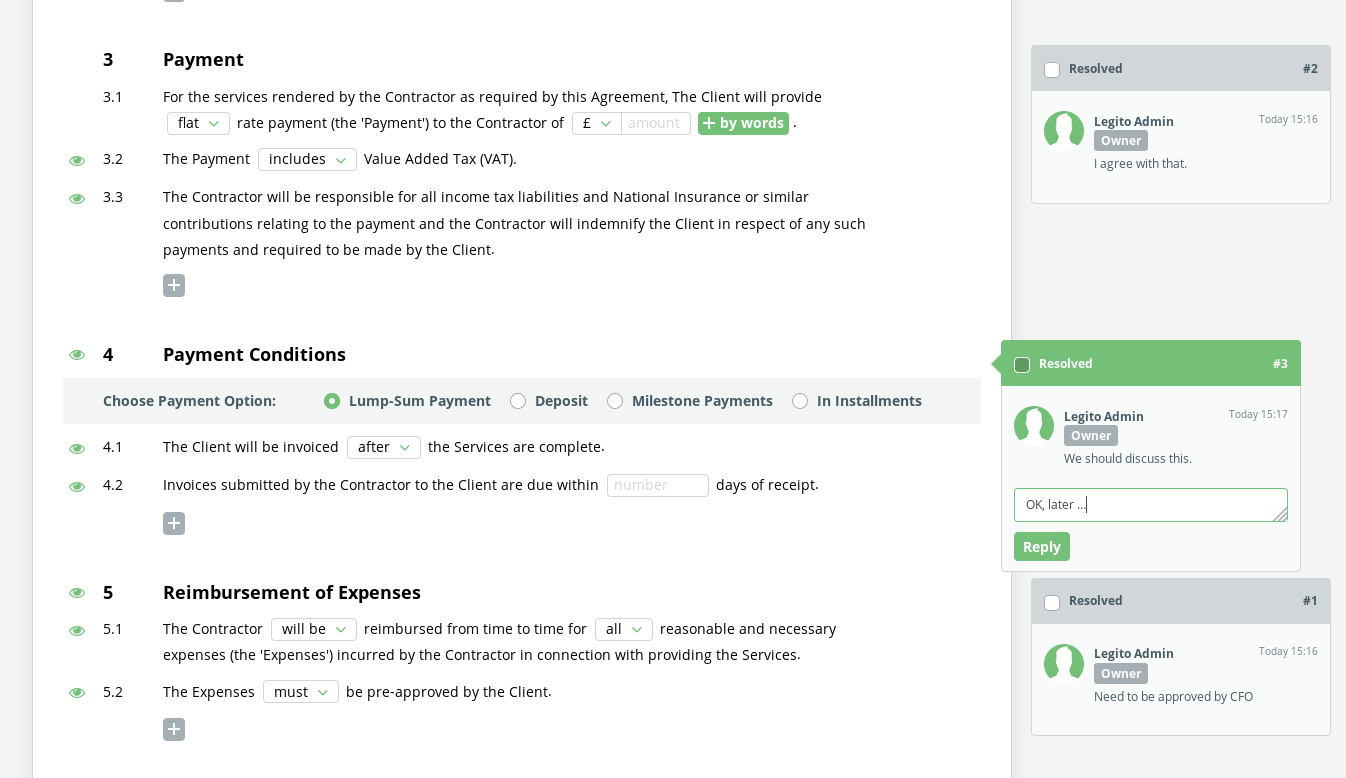Add clause using plus icon under 4.2
The image size is (1346, 778).
pyautogui.click(x=174, y=524)
